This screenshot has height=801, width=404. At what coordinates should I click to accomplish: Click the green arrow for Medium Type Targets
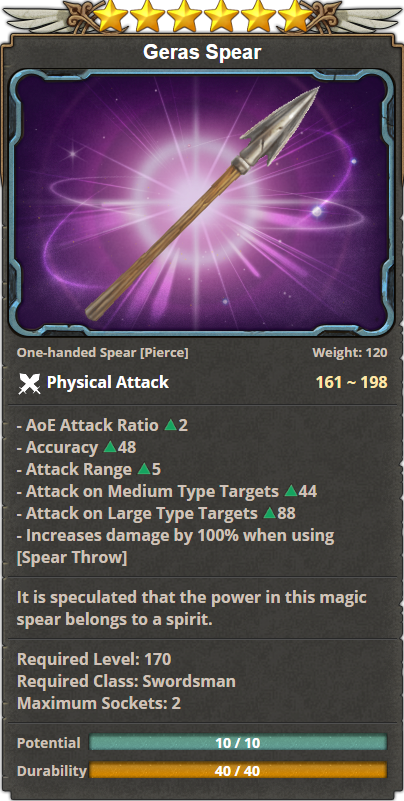point(291,491)
